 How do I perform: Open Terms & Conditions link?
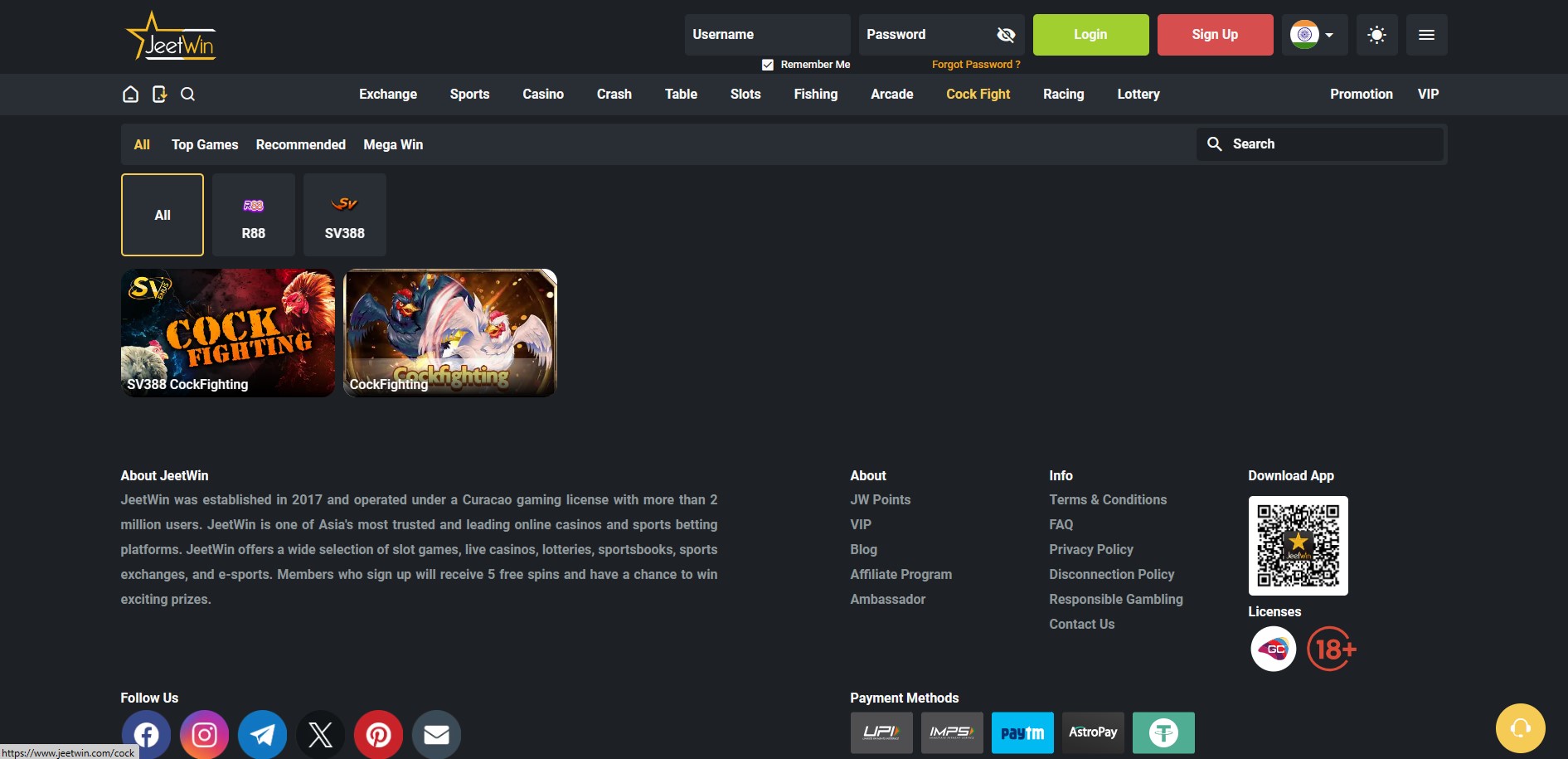[x=1108, y=499]
